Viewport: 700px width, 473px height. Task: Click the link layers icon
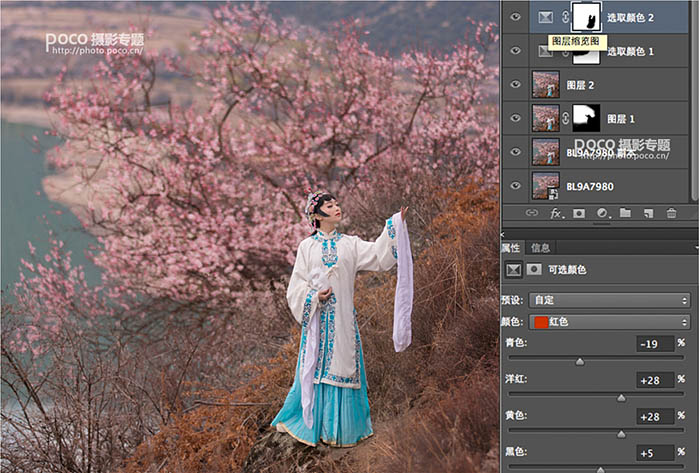[x=531, y=213]
